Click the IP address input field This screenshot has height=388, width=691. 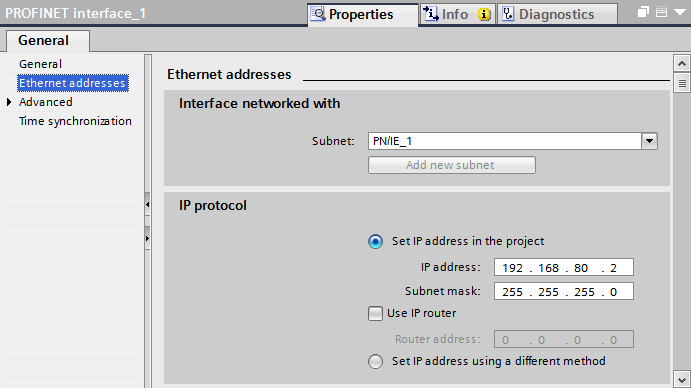pyautogui.click(x=564, y=268)
